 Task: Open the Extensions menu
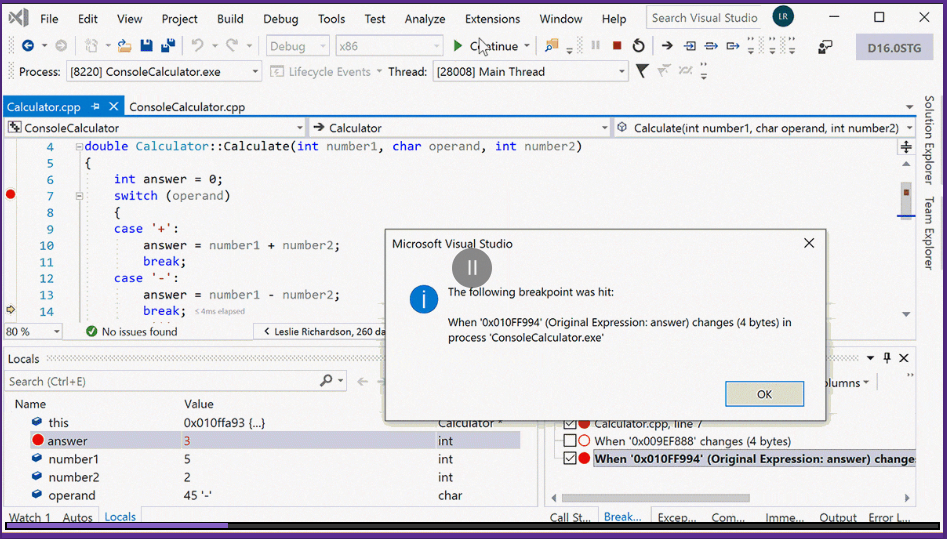click(492, 19)
